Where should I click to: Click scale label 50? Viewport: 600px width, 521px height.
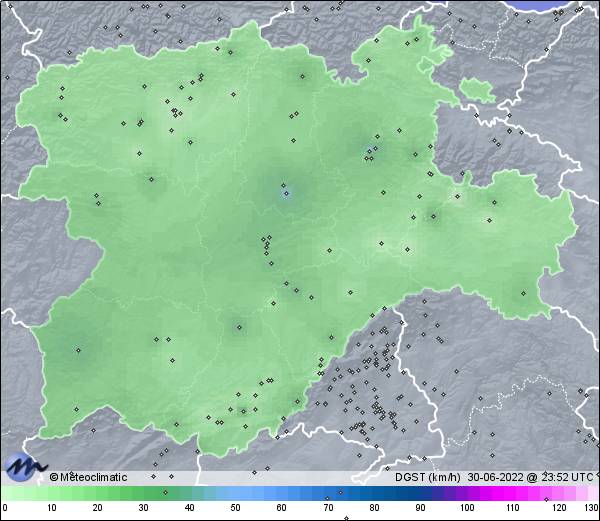click(x=235, y=508)
